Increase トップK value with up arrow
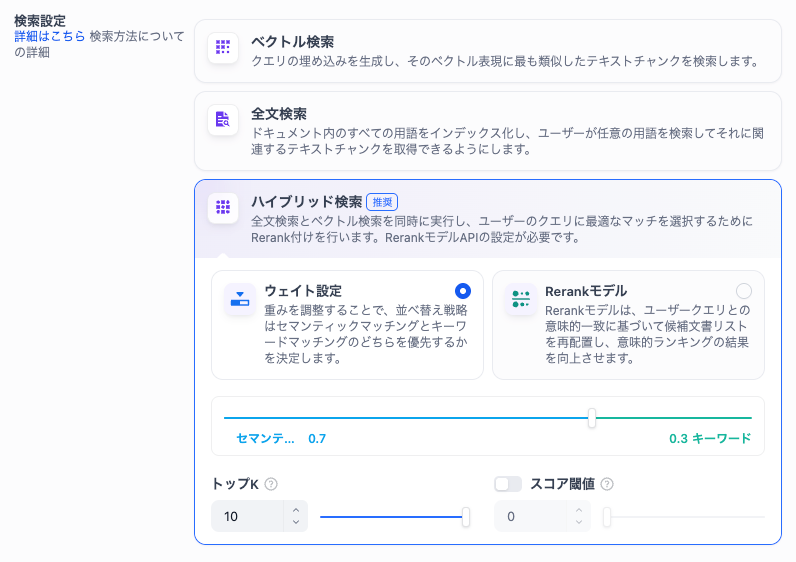Viewport: 796px width, 562px height. (296, 510)
